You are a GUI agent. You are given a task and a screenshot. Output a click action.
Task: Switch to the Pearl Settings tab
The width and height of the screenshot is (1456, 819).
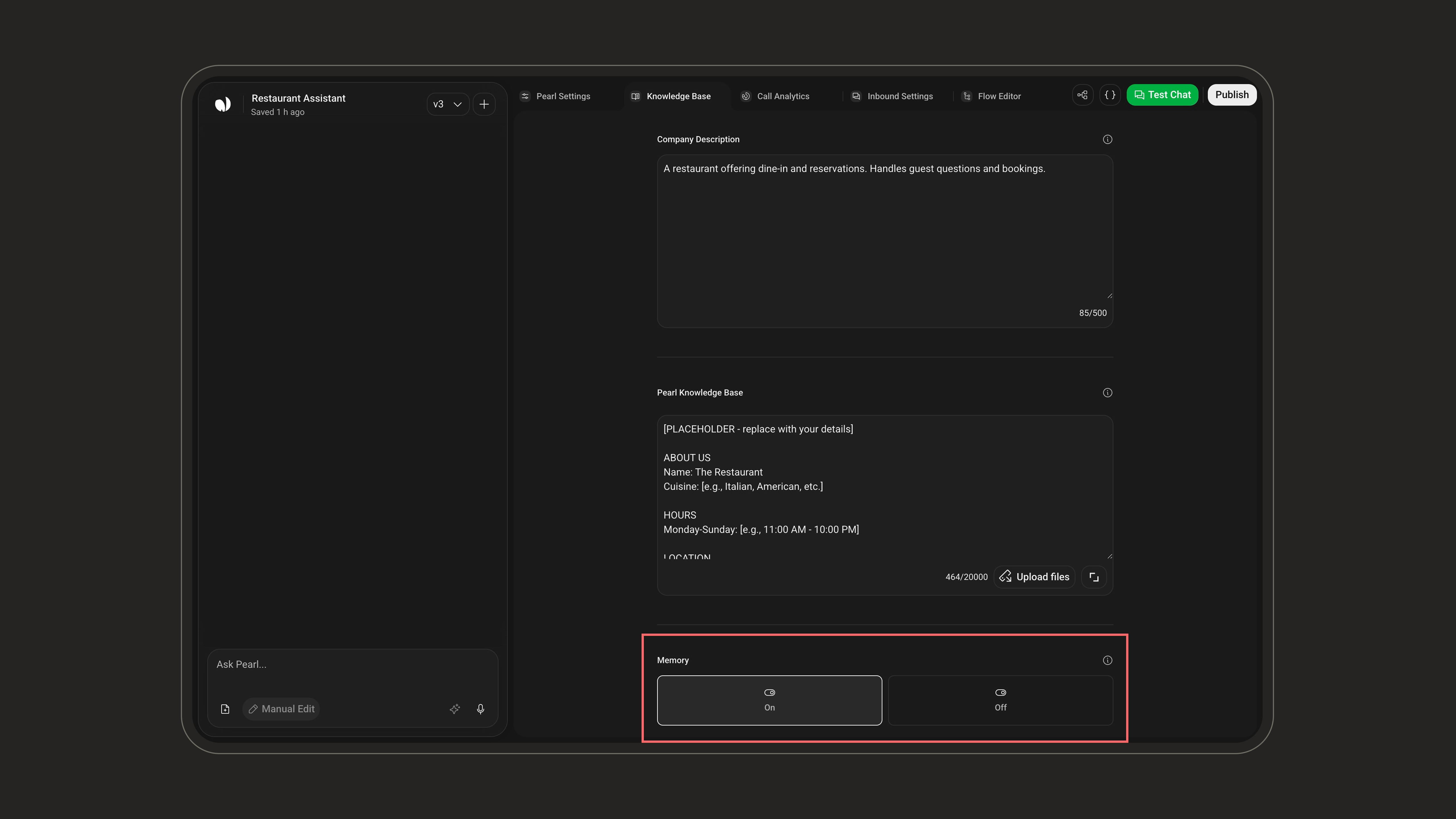point(555,96)
